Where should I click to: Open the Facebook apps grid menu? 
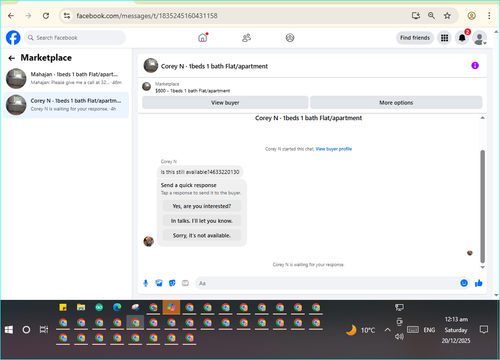point(444,38)
